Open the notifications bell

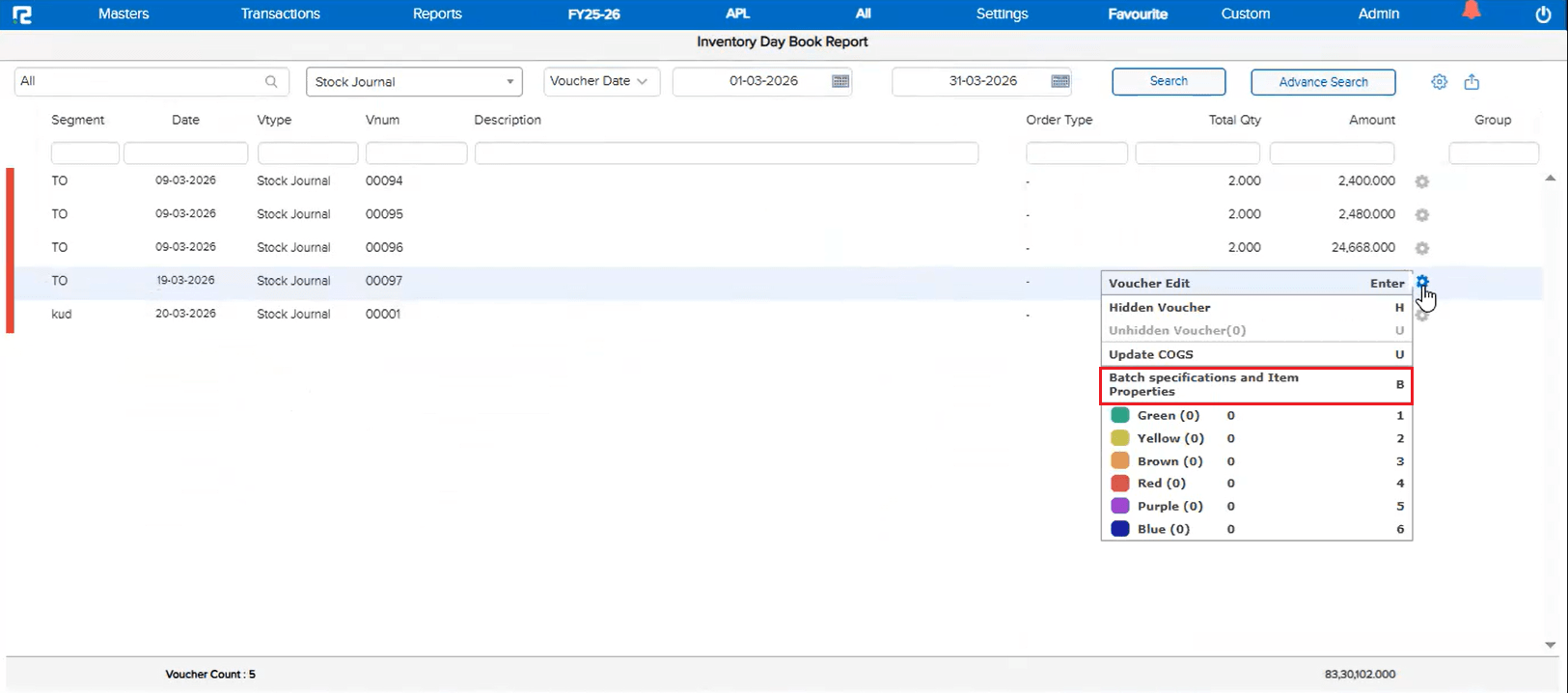(1471, 12)
